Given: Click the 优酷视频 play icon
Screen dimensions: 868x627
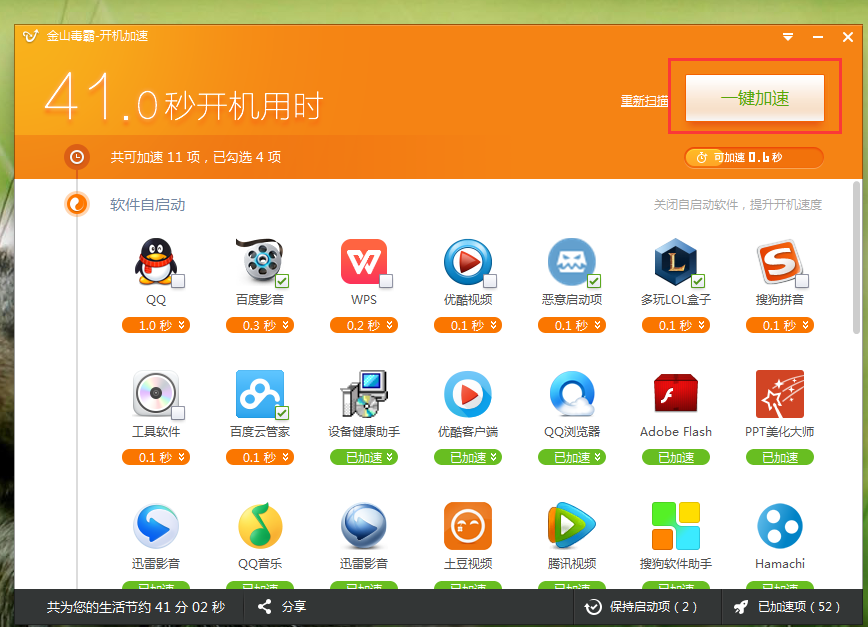Looking at the screenshot, I should (x=468, y=261).
